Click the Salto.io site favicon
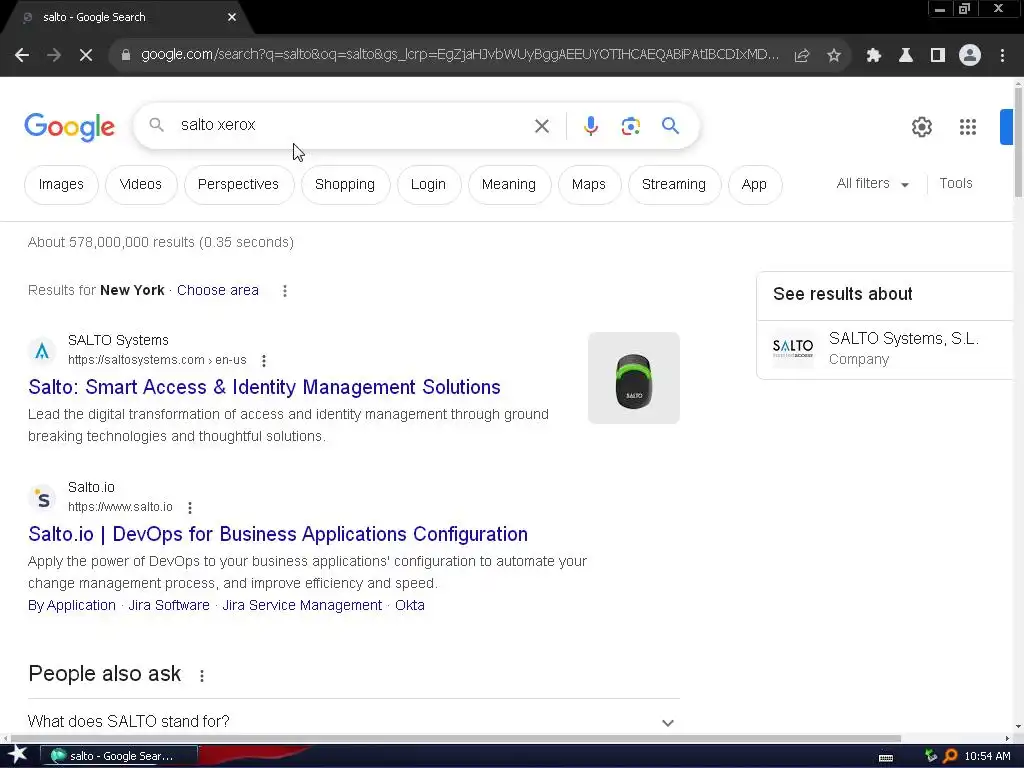1024x768 pixels. click(x=42, y=498)
